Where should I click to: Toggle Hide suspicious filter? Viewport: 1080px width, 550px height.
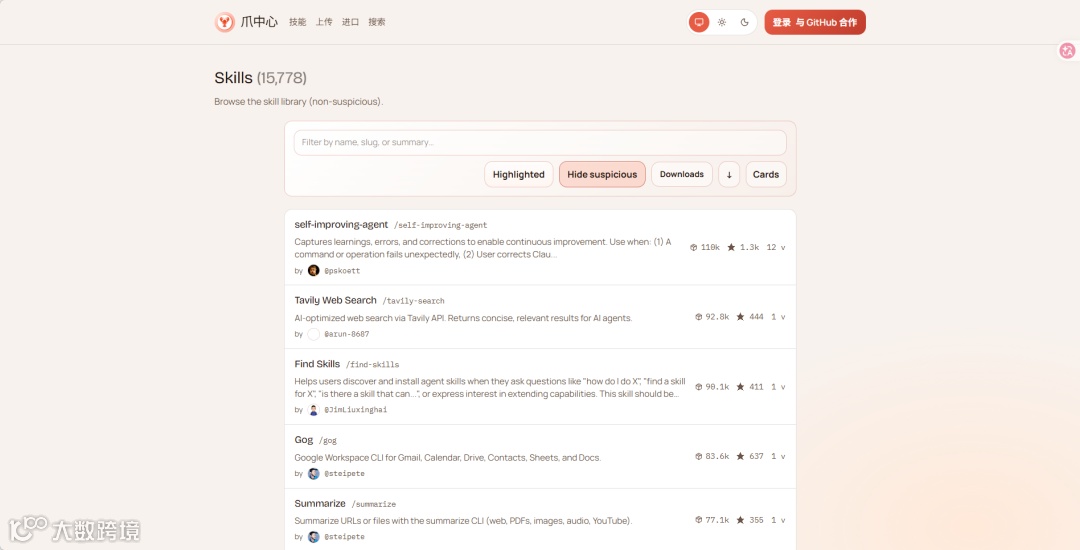pyautogui.click(x=602, y=174)
